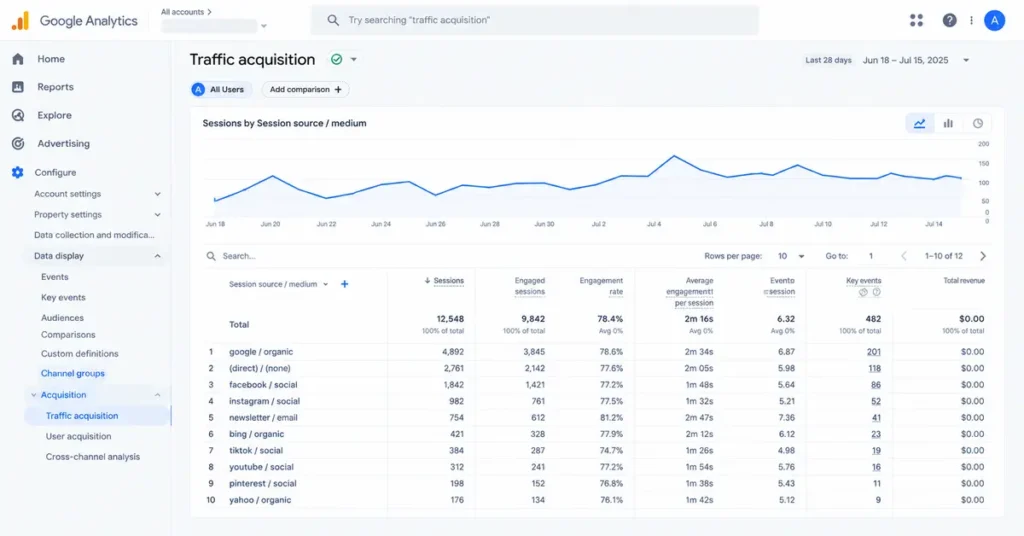Open the account avatar A

(994, 20)
